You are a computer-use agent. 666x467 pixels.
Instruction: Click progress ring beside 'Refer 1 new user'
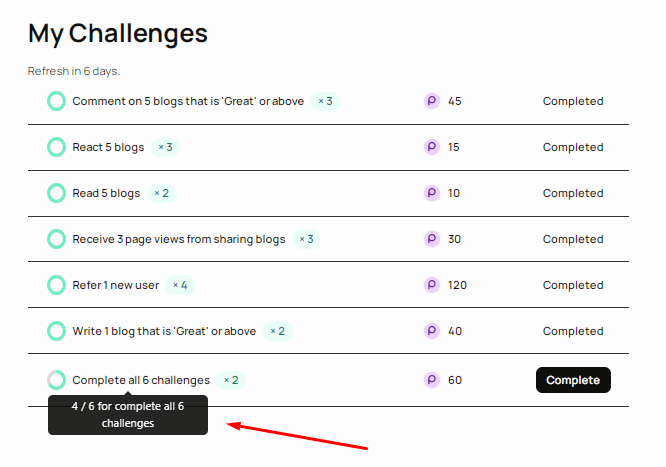[x=56, y=285]
